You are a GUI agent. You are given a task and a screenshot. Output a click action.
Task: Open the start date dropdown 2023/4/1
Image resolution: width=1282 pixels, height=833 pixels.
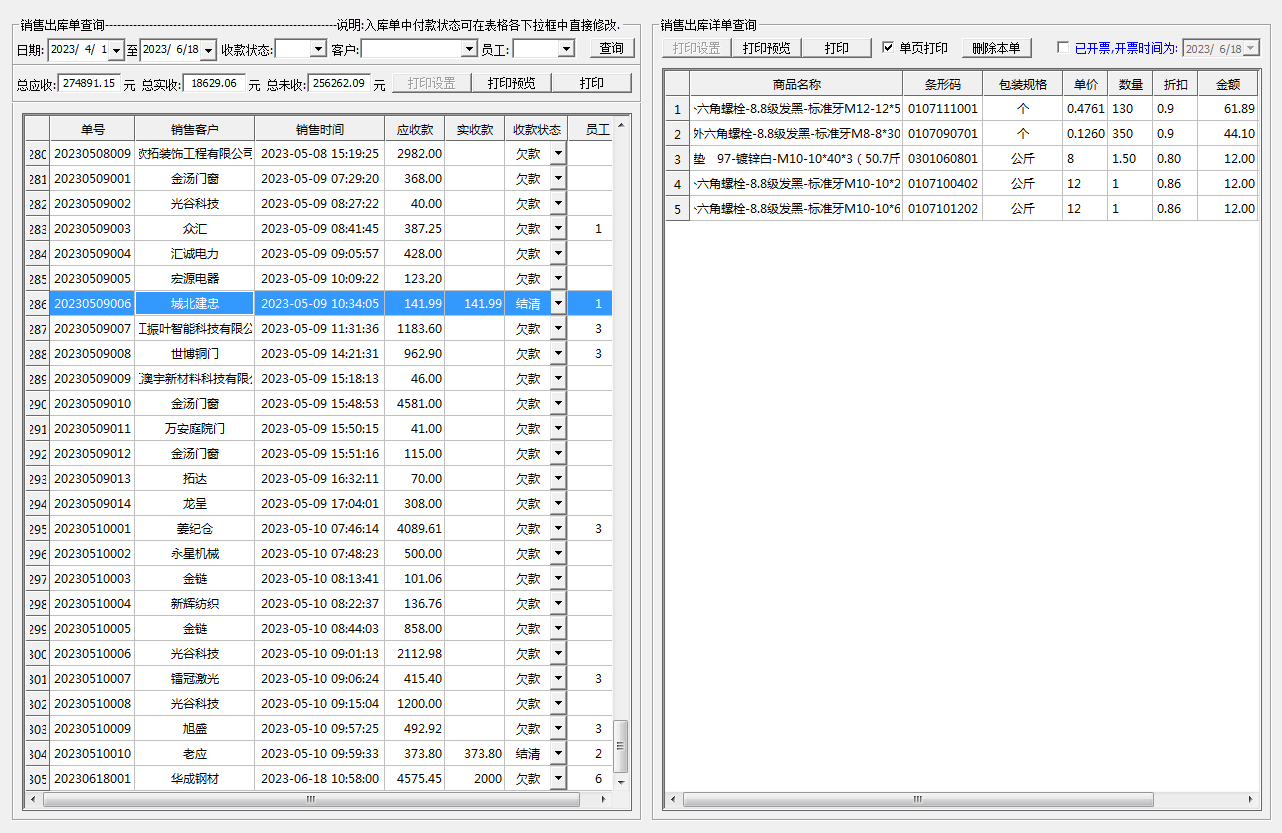(117, 49)
